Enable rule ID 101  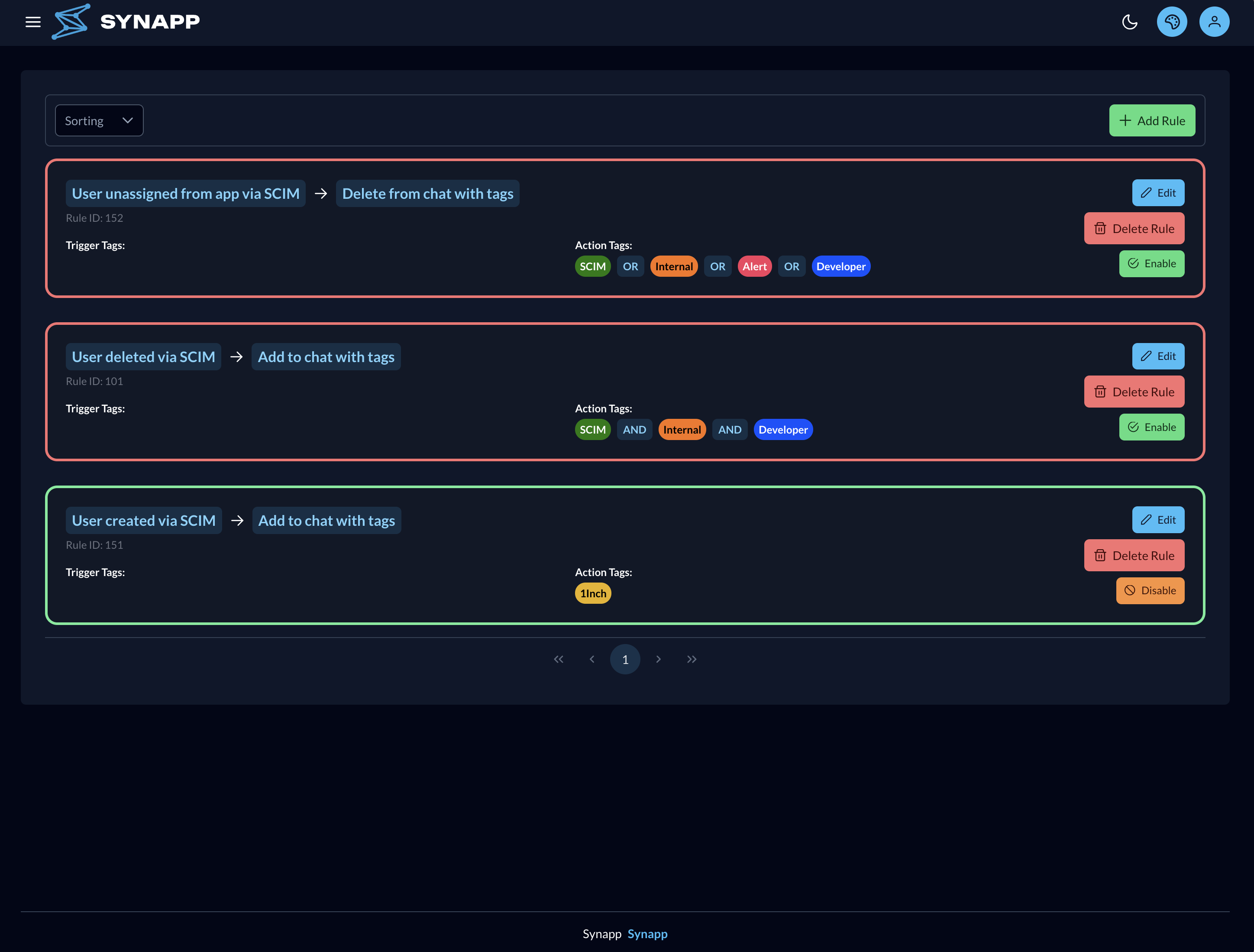[x=1151, y=427]
